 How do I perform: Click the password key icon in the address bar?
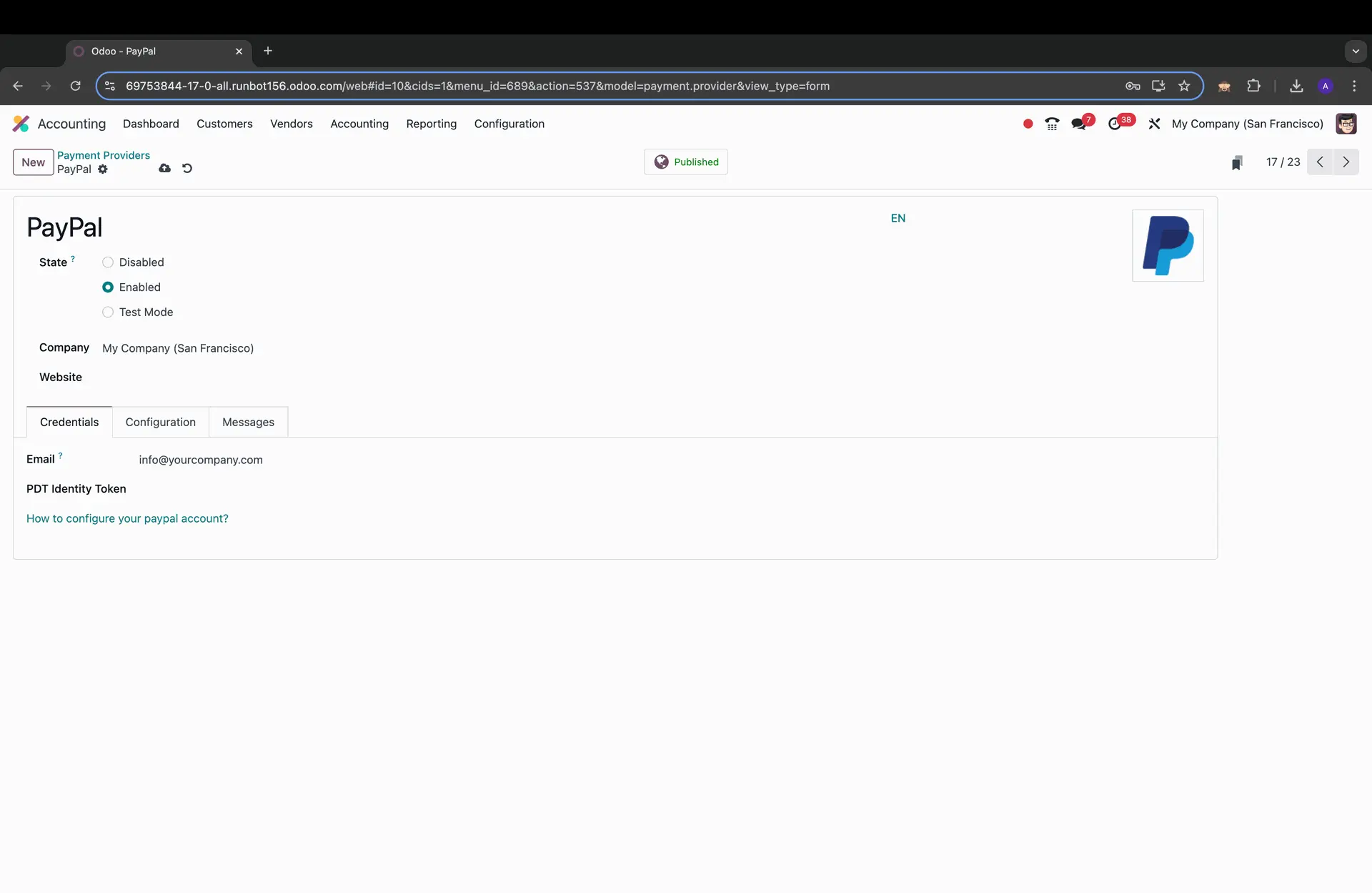click(1133, 86)
